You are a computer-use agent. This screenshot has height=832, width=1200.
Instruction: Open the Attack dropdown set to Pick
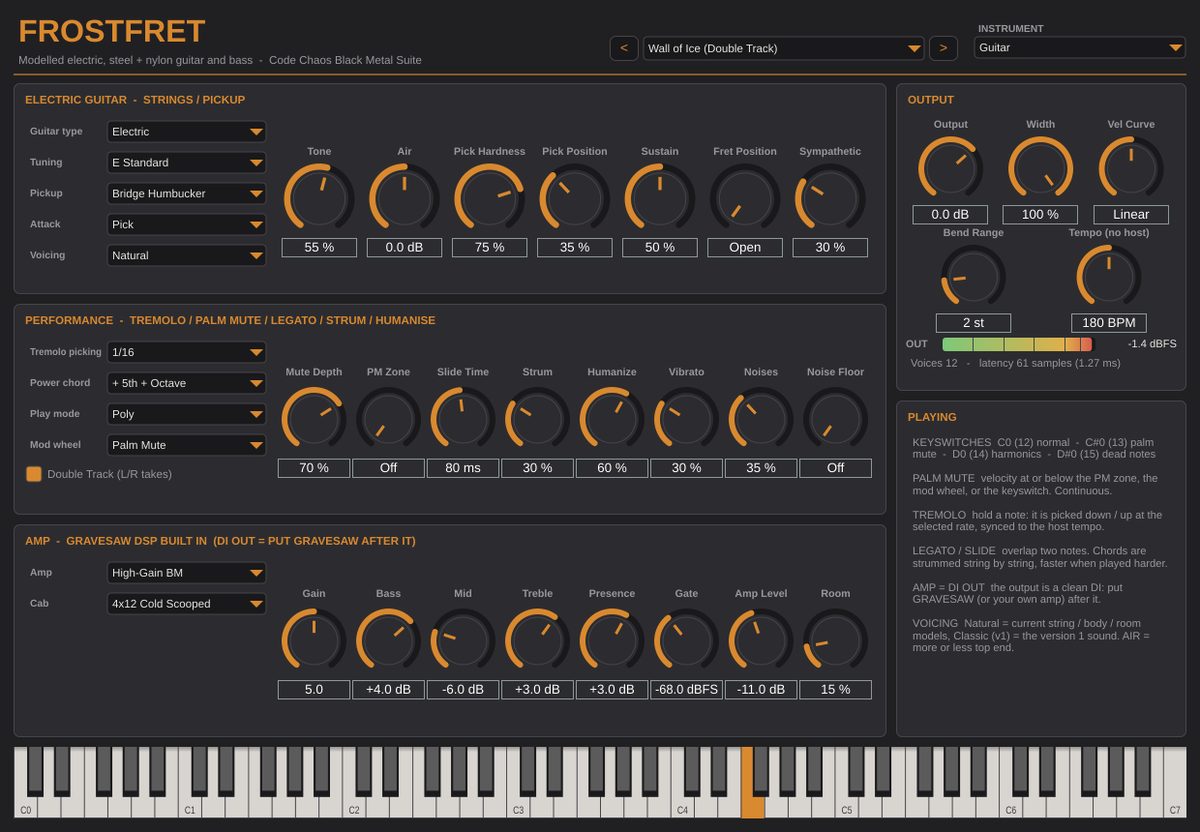187,224
